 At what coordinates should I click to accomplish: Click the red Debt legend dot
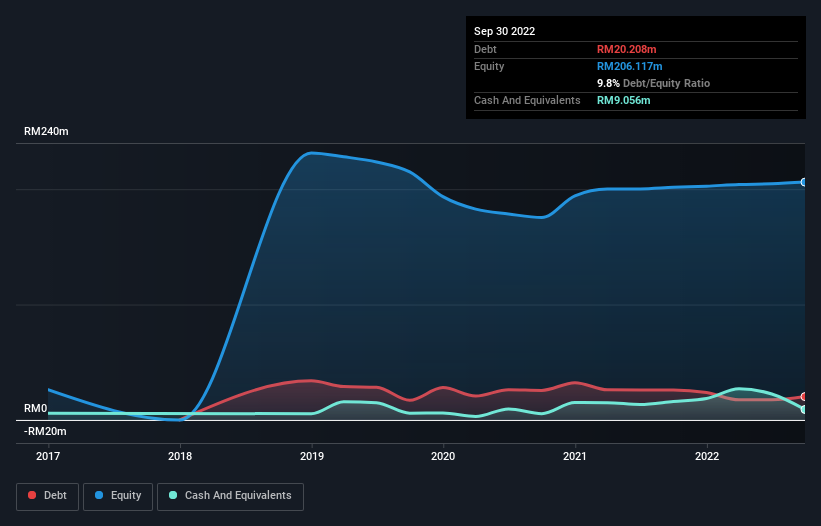(32, 495)
